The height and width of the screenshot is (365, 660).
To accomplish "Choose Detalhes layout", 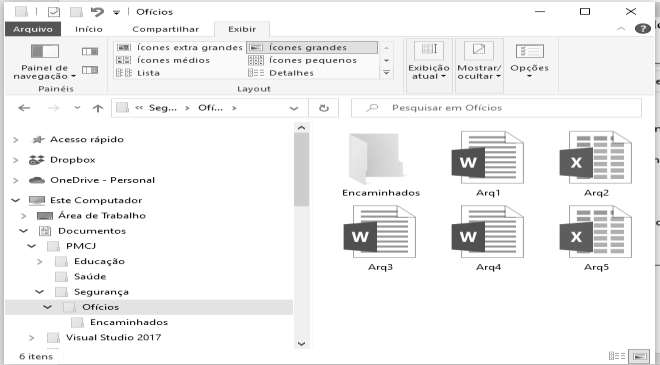I will tap(281, 73).
